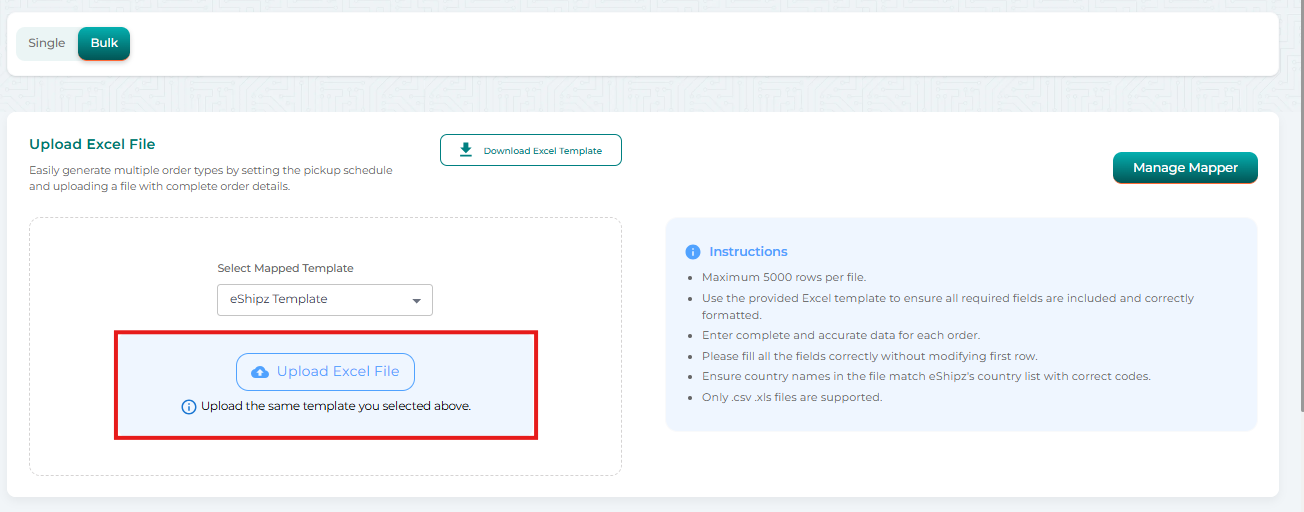Click the 'Only .csv .xls files' instruction

click(792, 397)
